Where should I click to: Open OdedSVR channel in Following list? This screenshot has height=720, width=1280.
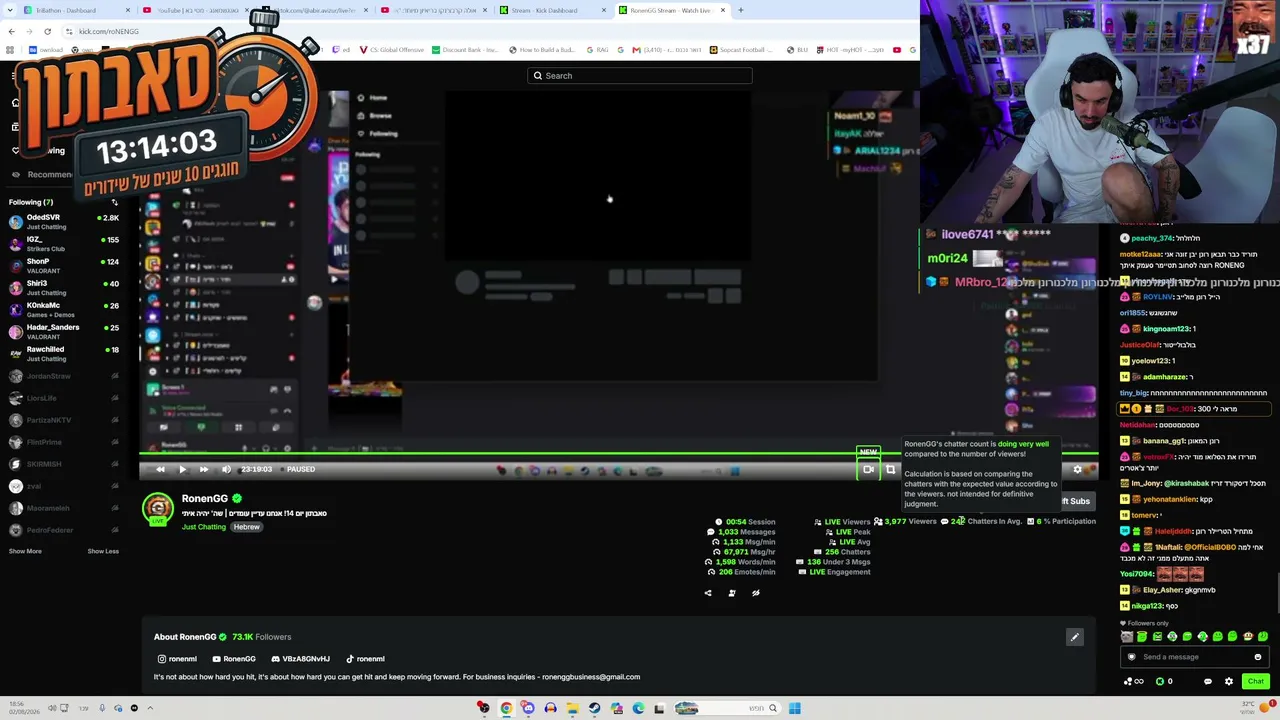click(64, 222)
